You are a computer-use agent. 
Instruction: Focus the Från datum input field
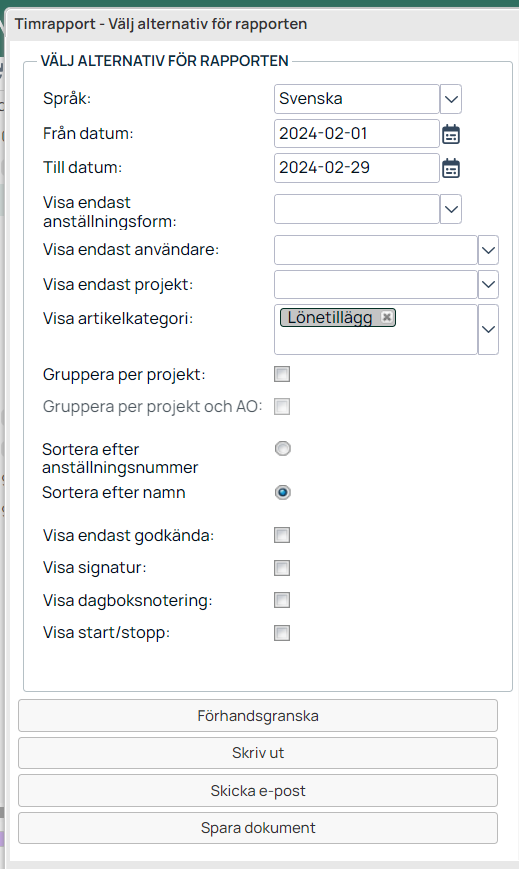(357, 134)
